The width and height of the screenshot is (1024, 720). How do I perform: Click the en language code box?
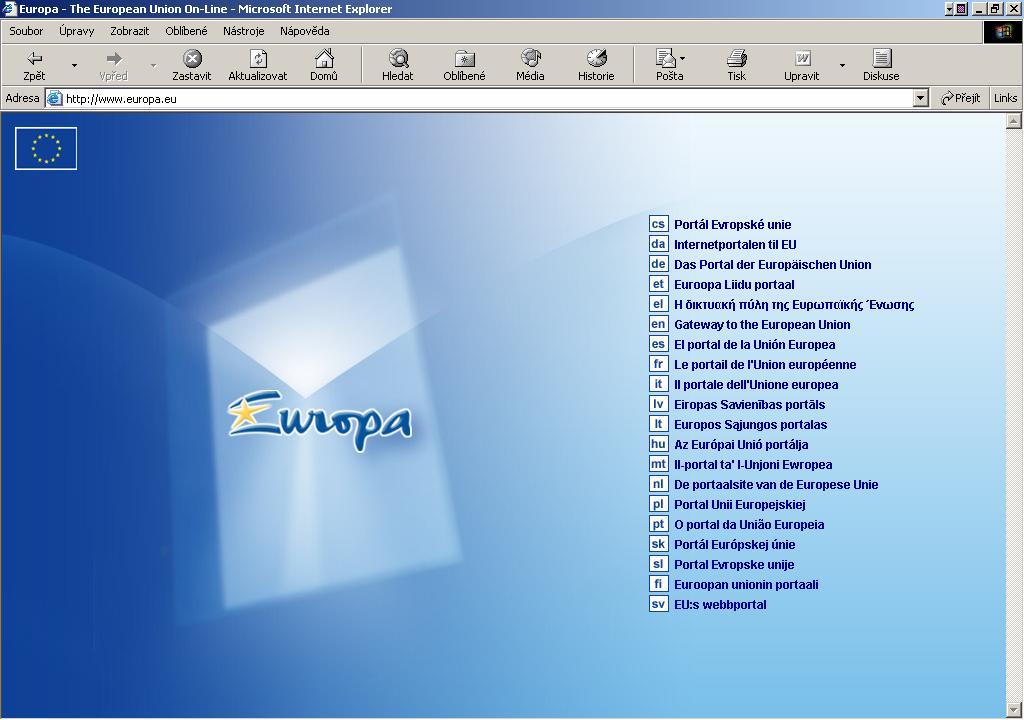[658, 324]
